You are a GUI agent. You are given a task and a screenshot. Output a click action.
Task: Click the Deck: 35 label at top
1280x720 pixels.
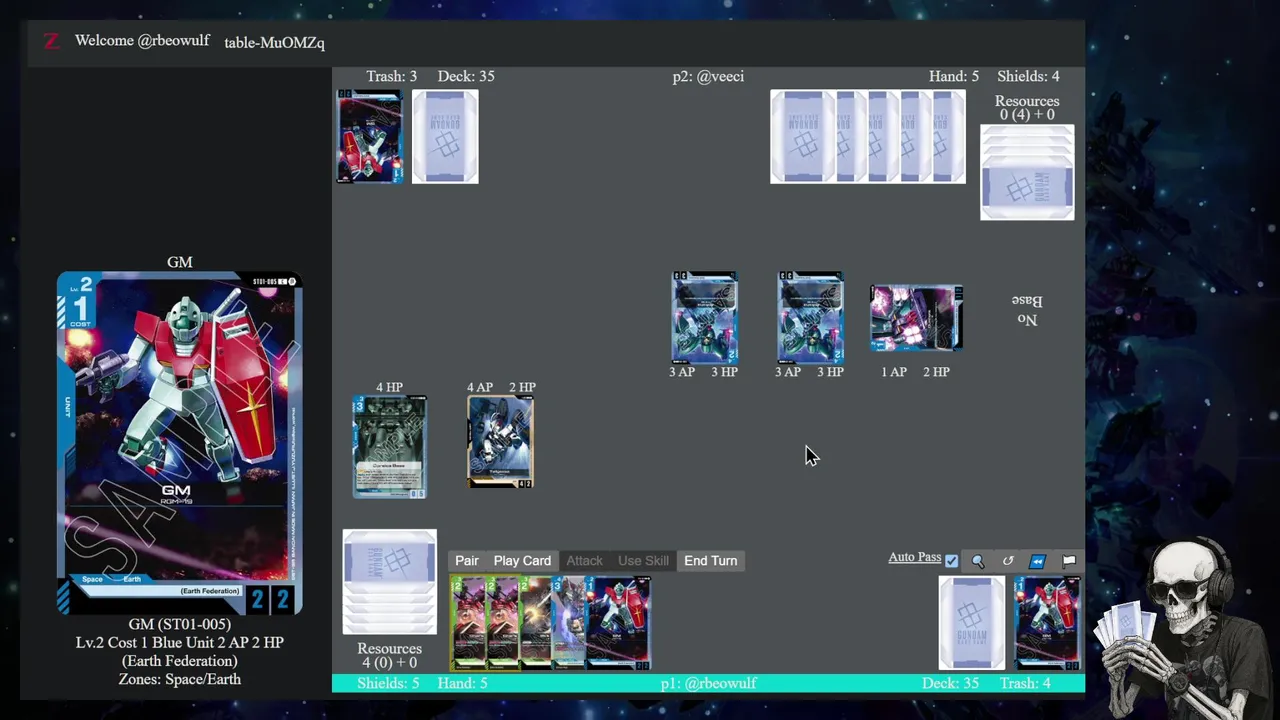tap(466, 76)
